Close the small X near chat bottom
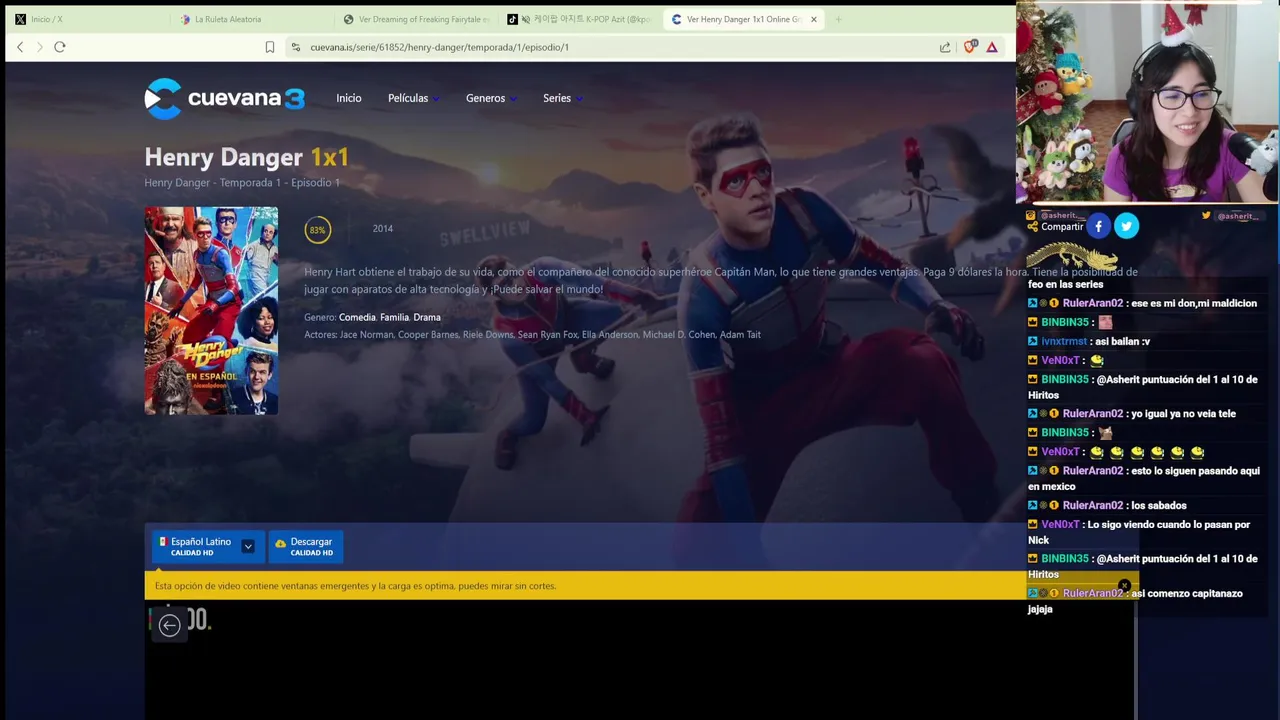The height and width of the screenshot is (720, 1280). coord(1124,586)
